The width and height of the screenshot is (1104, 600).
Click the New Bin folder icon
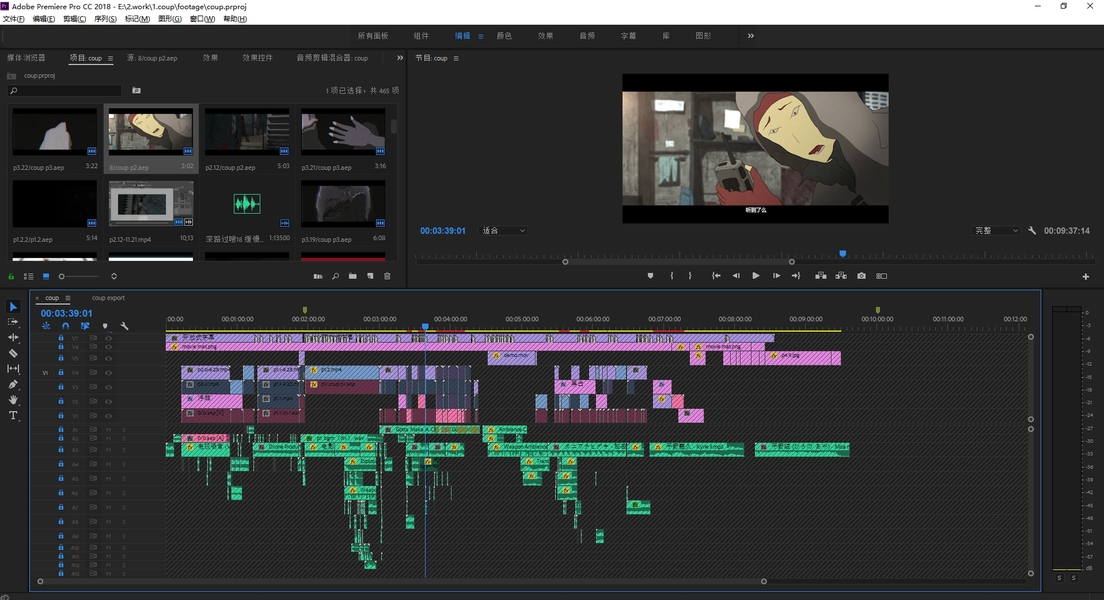pos(353,276)
